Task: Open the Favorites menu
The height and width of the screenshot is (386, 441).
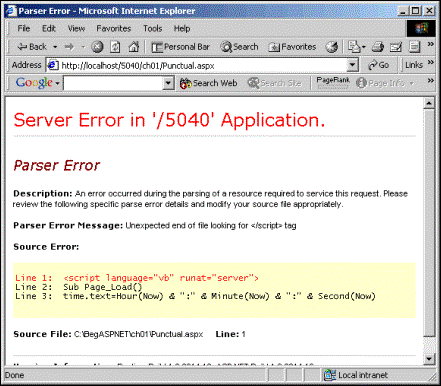Action: pyautogui.click(x=114, y=29)
